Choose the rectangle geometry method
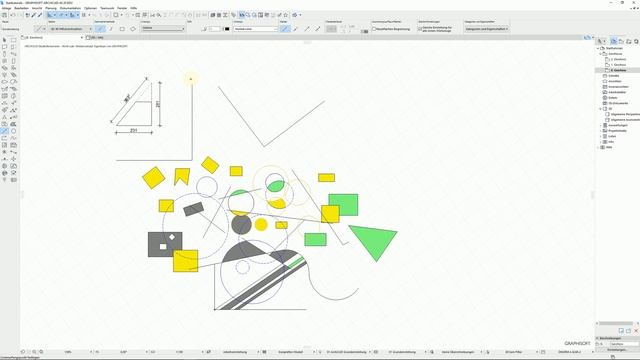Screen dimensions: 640x360 point(122,29)
